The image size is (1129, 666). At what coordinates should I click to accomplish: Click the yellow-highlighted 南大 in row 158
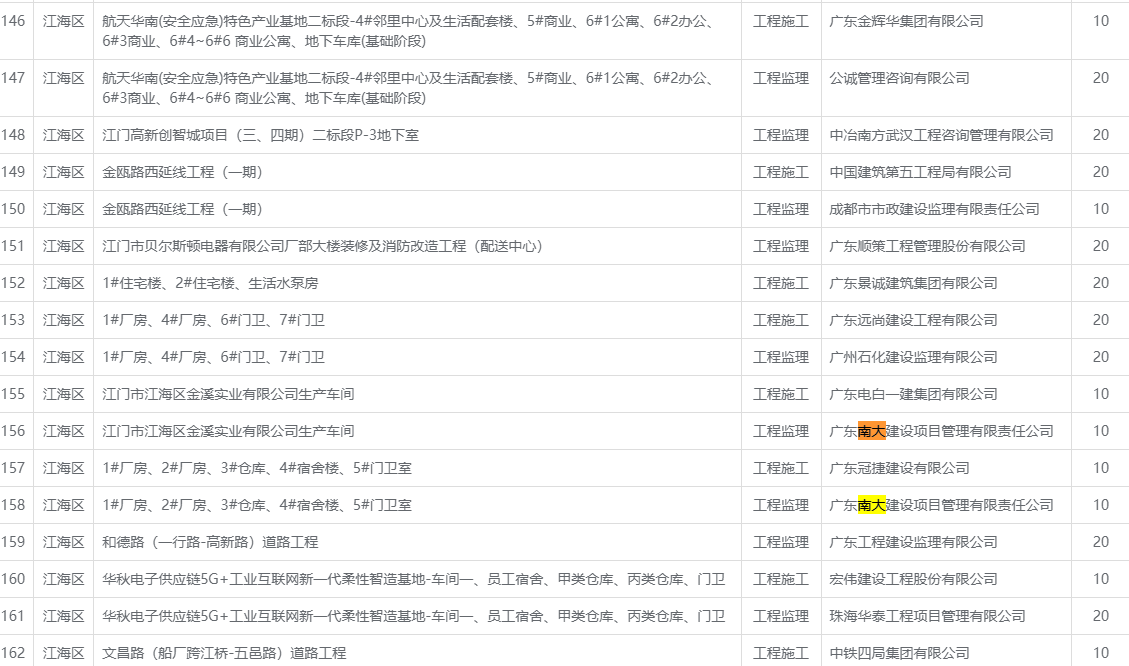[871, 505]
